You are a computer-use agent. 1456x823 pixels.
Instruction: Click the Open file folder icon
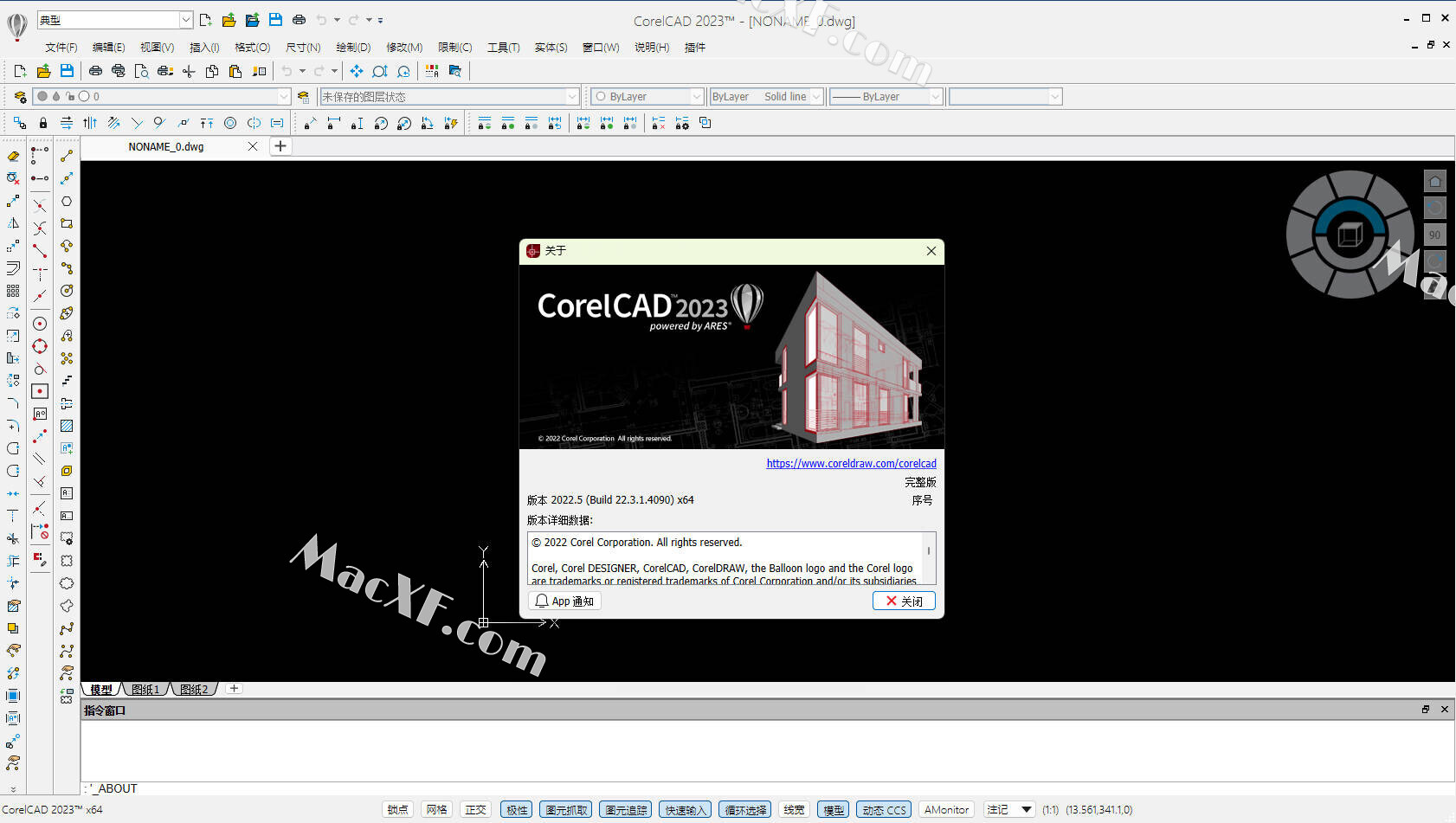click(43, 71)
